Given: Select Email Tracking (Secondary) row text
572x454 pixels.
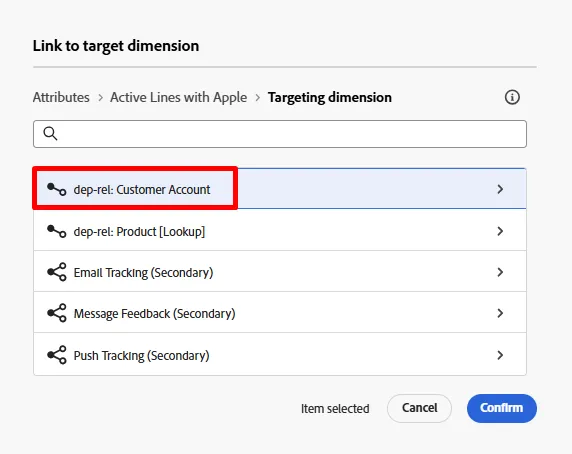Looking at the screenshot, I should [143, 272].
